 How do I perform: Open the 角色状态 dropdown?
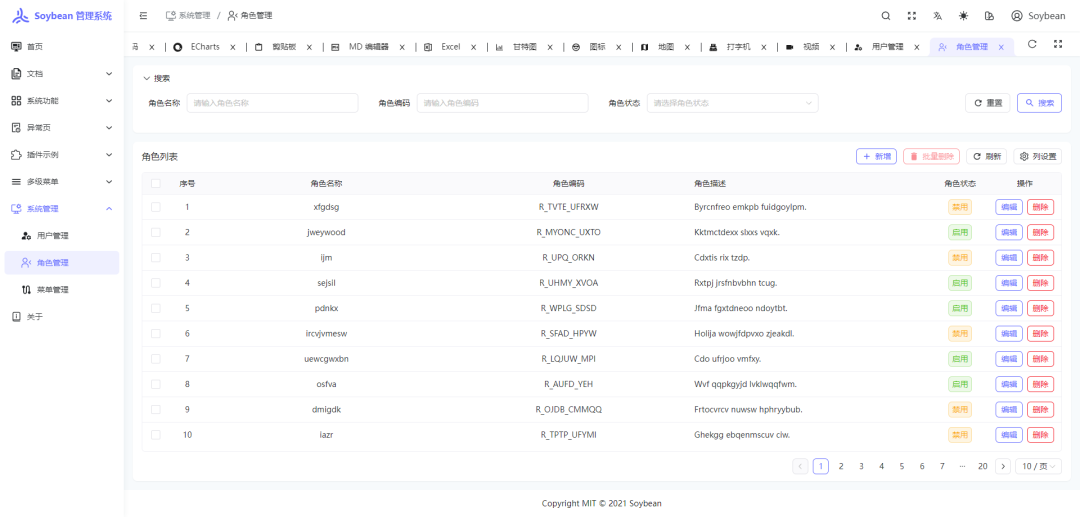click(x=732, y=103)
